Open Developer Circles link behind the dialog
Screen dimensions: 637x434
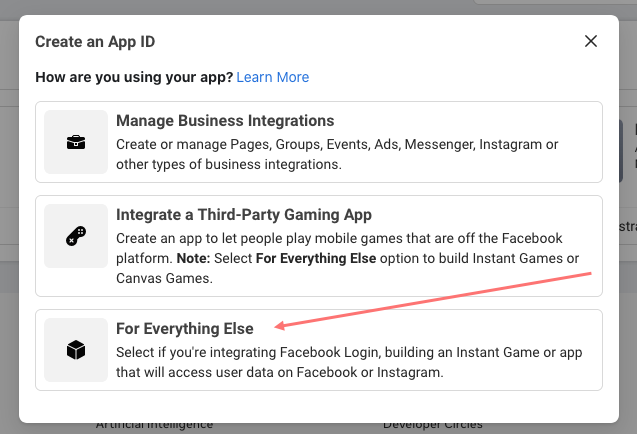point(433,425)
